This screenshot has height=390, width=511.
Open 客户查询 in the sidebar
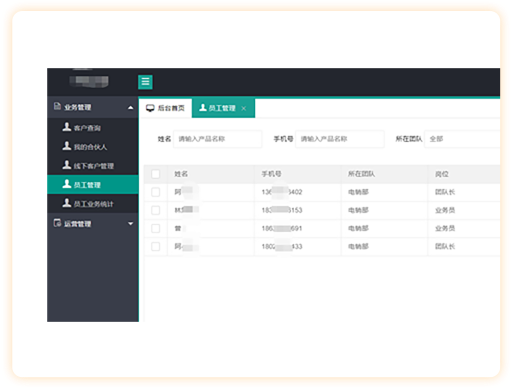pos(93,128)
